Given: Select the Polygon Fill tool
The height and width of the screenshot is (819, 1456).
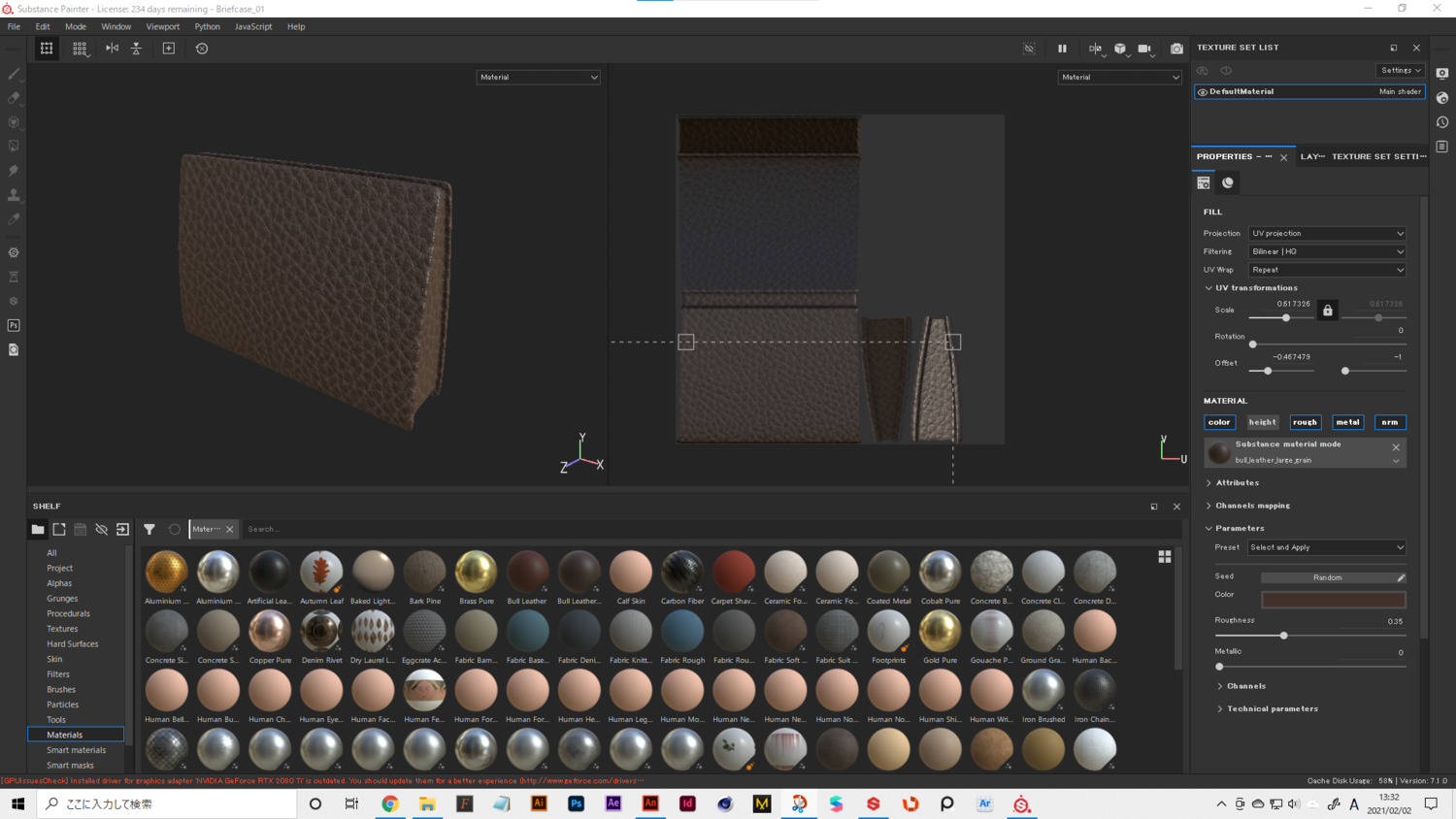Looking at the screenshot, I should point(14,147).
